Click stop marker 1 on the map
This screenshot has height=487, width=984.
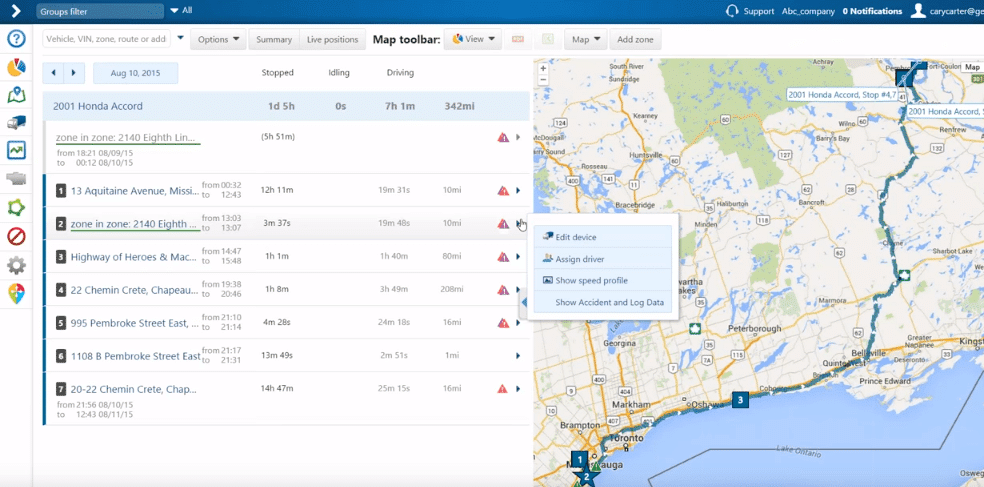[x=580, y=460]
